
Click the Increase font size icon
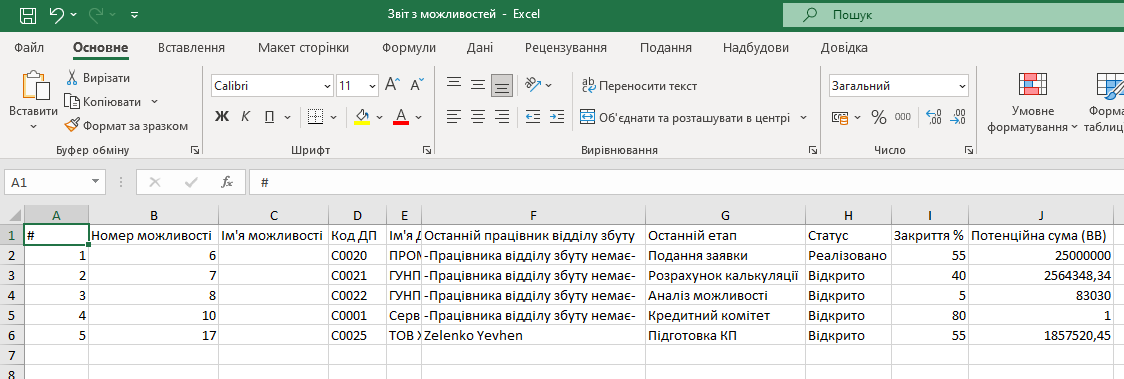(x=392, y=85)
